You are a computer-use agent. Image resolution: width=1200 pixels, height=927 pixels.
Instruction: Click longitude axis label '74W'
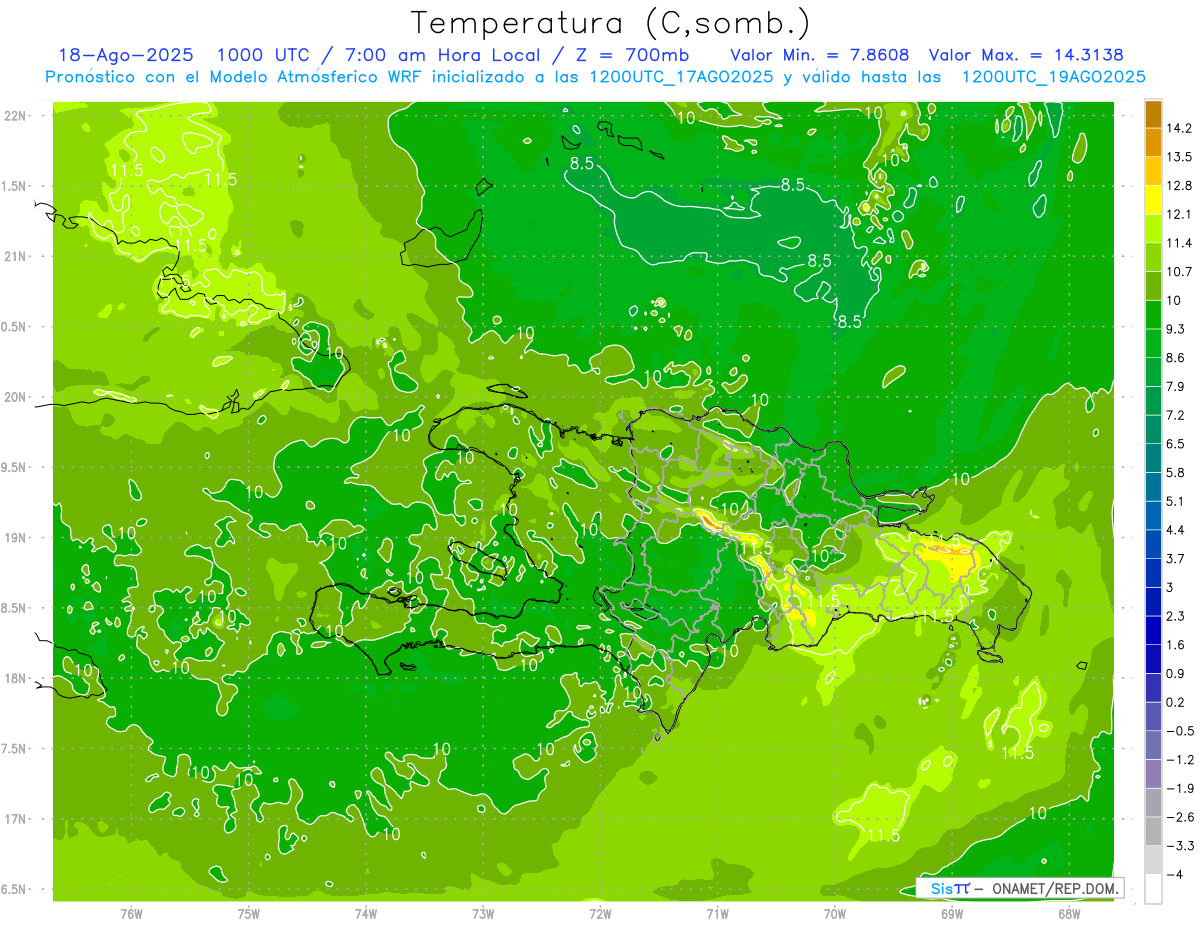click(365, 913)
